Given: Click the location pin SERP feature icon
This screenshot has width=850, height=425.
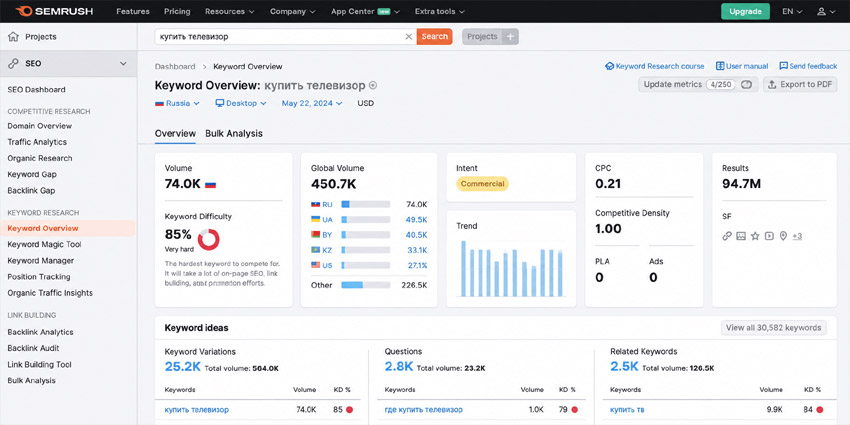Looking at the screenshot, I should click(x=783, y=236).
